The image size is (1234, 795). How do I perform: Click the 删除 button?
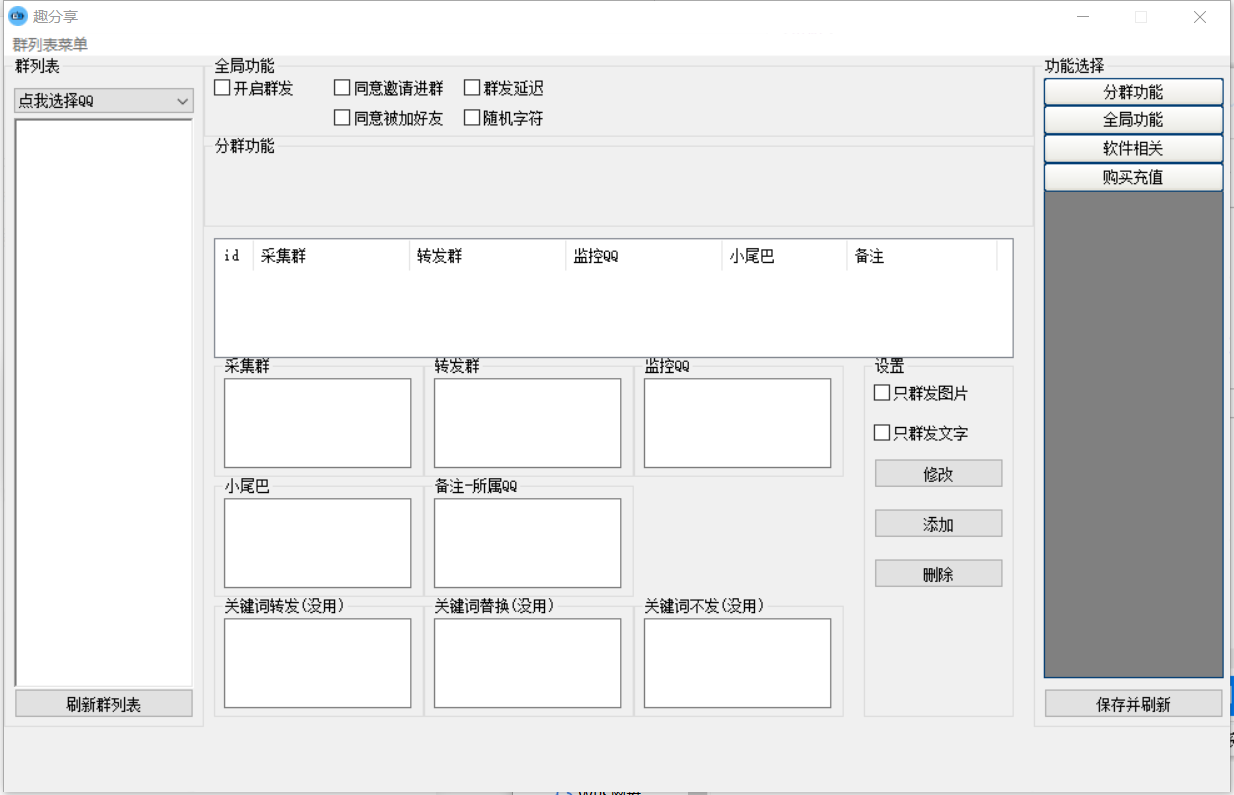[938, 574]
